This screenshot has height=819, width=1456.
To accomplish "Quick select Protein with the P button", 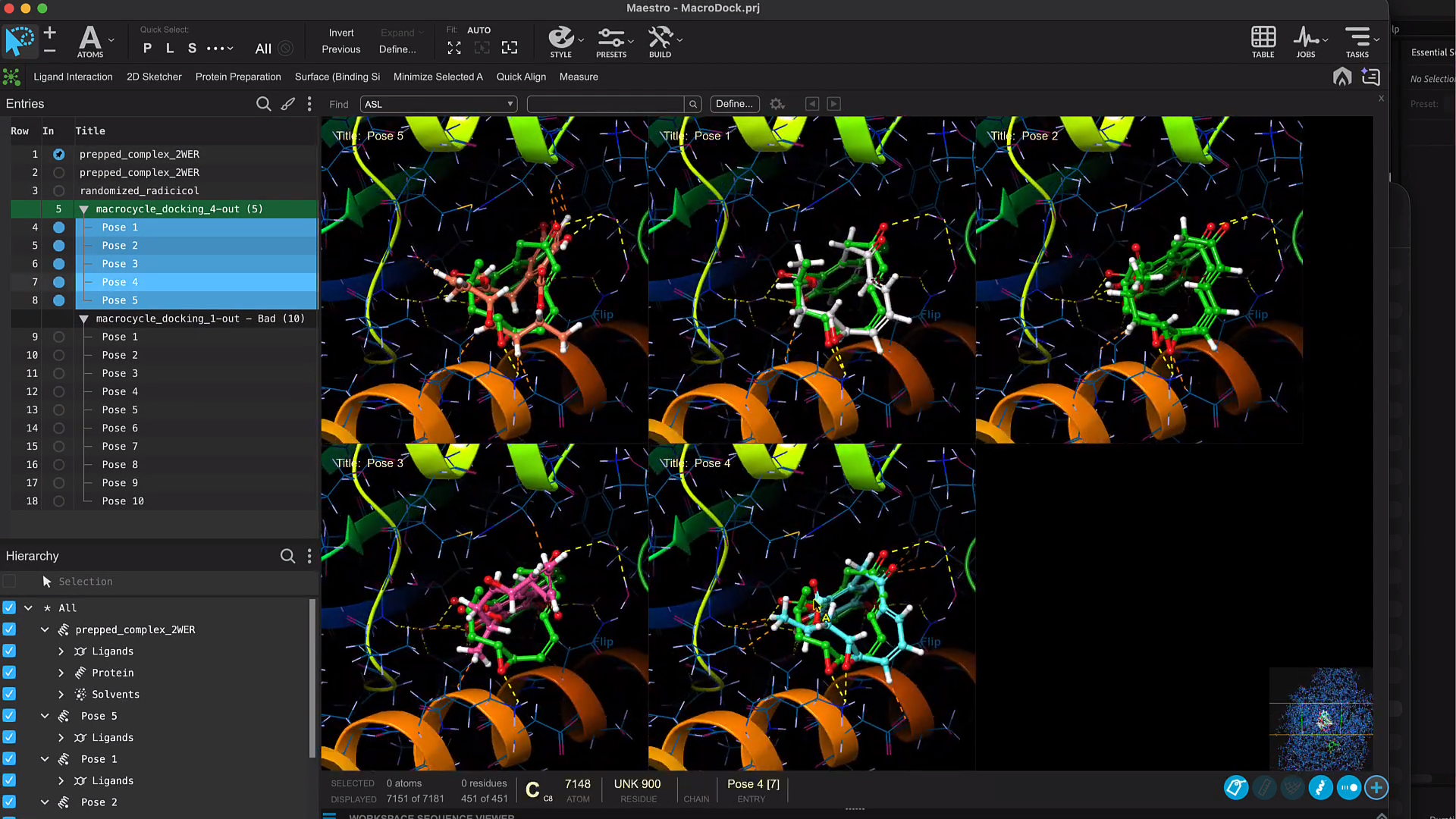I will click(x=147, y=49).
